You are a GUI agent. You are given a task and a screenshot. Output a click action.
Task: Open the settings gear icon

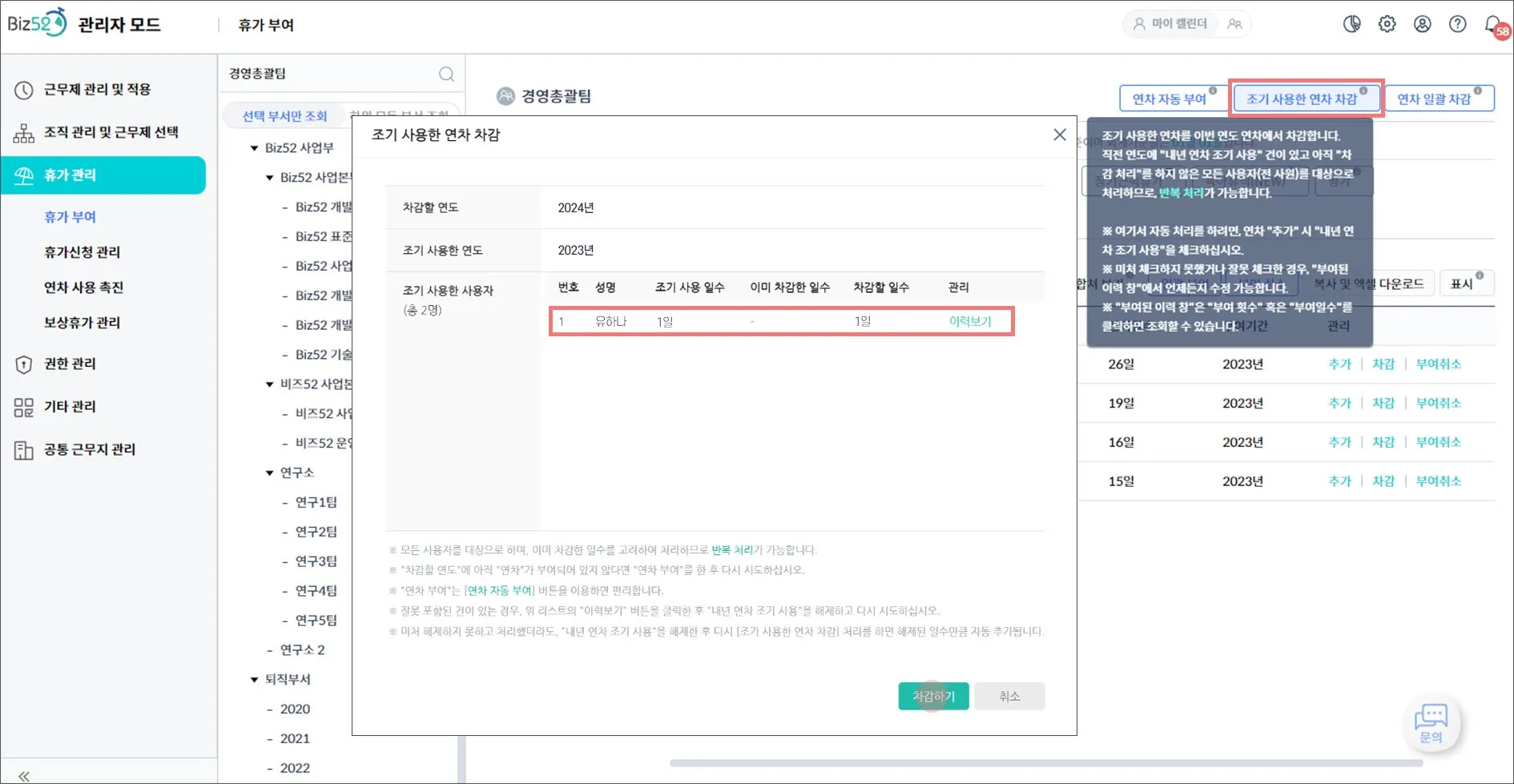pyautogui.click(x=1387, y=24)
